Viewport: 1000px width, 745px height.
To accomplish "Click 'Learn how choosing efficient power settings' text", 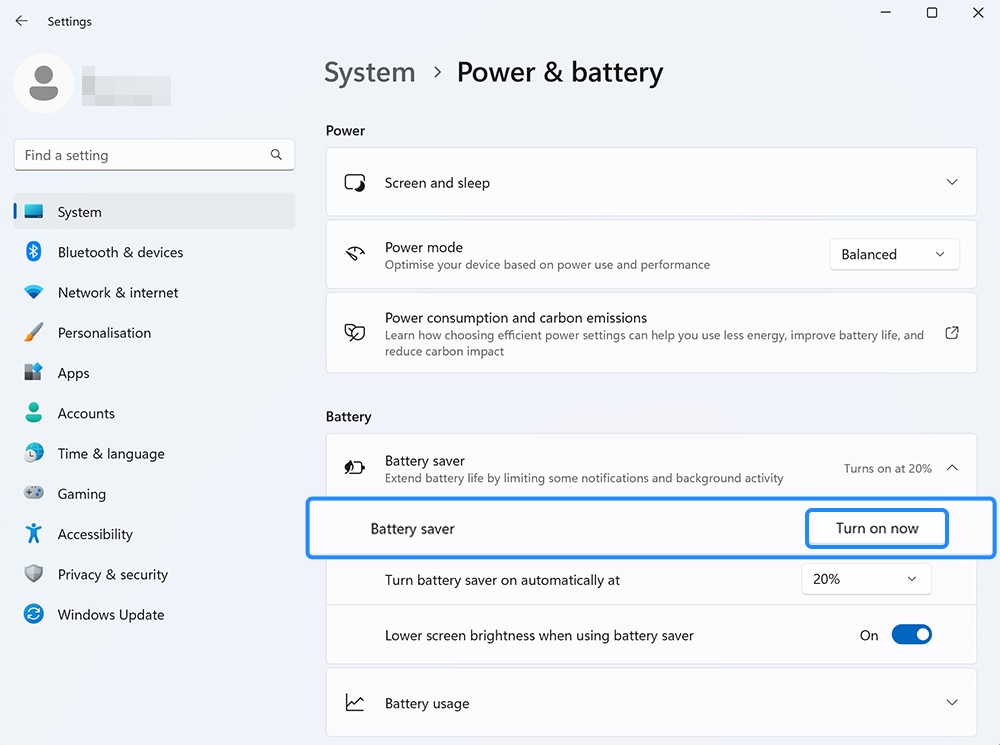I will 654,343.
